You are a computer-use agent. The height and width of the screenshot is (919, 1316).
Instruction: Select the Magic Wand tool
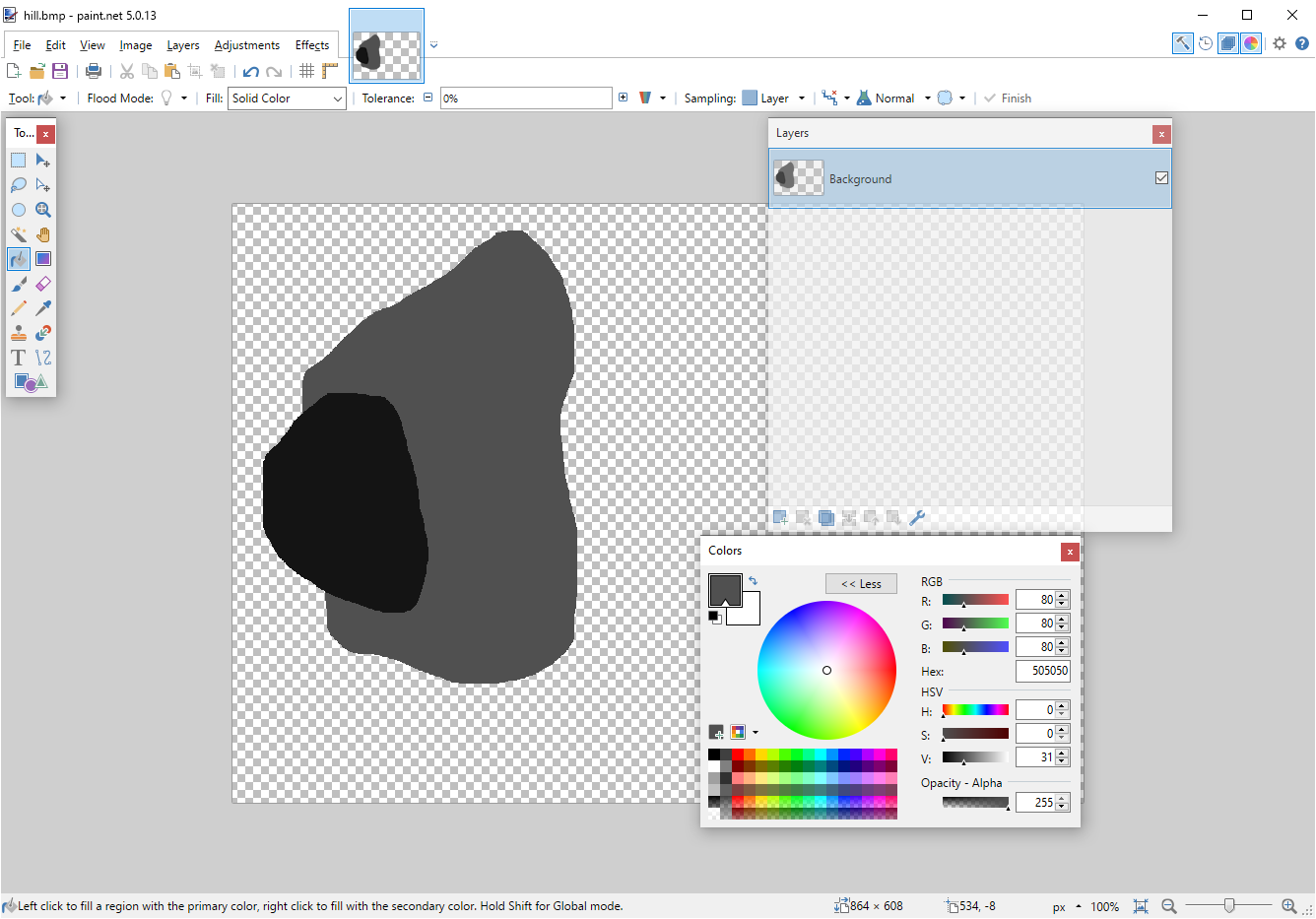18,234
